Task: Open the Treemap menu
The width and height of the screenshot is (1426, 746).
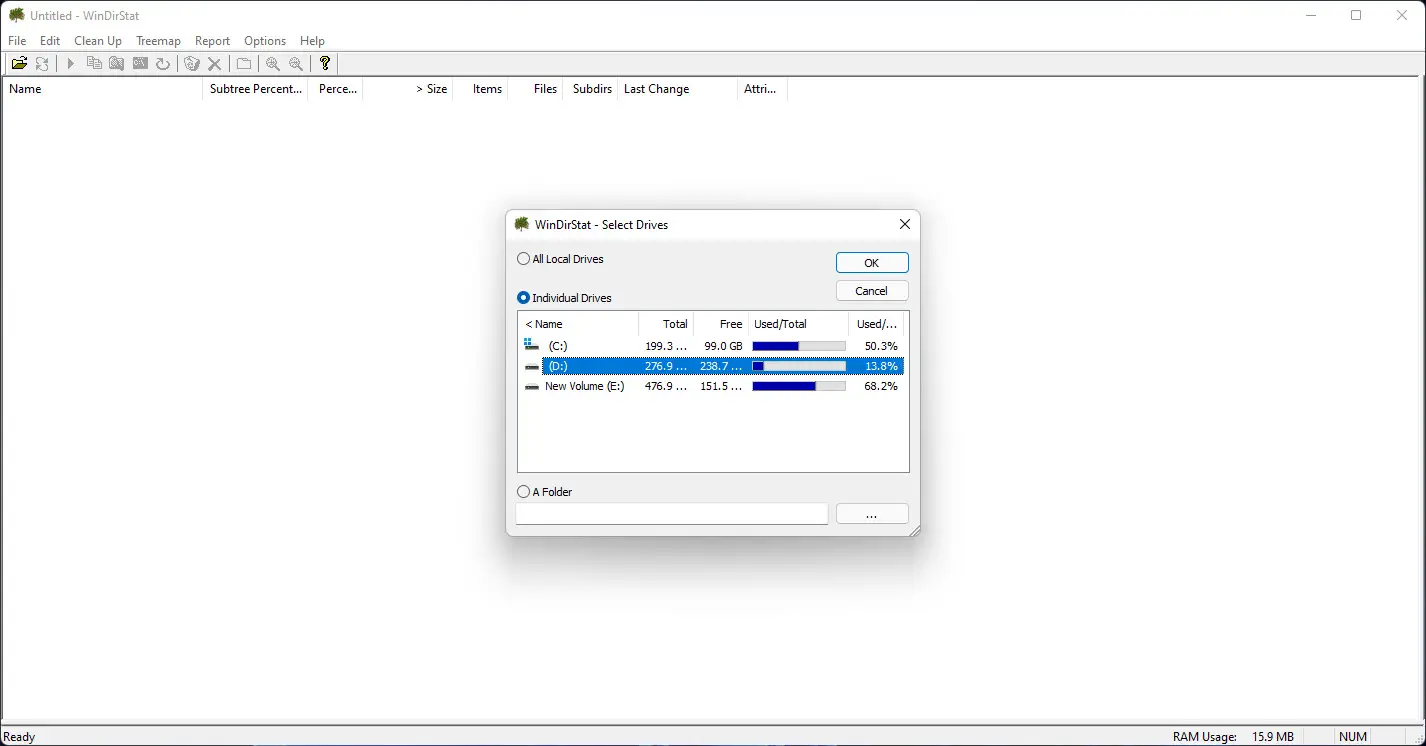Action: tap(159, 41)
